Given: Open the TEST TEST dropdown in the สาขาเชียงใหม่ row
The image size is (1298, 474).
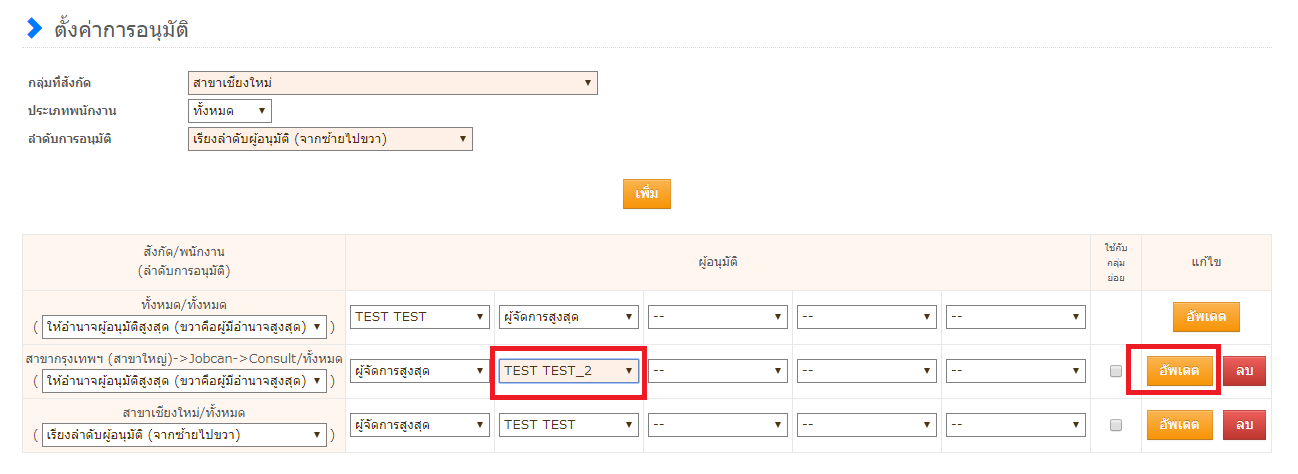Looking at the screenshot, I should 569,425.
